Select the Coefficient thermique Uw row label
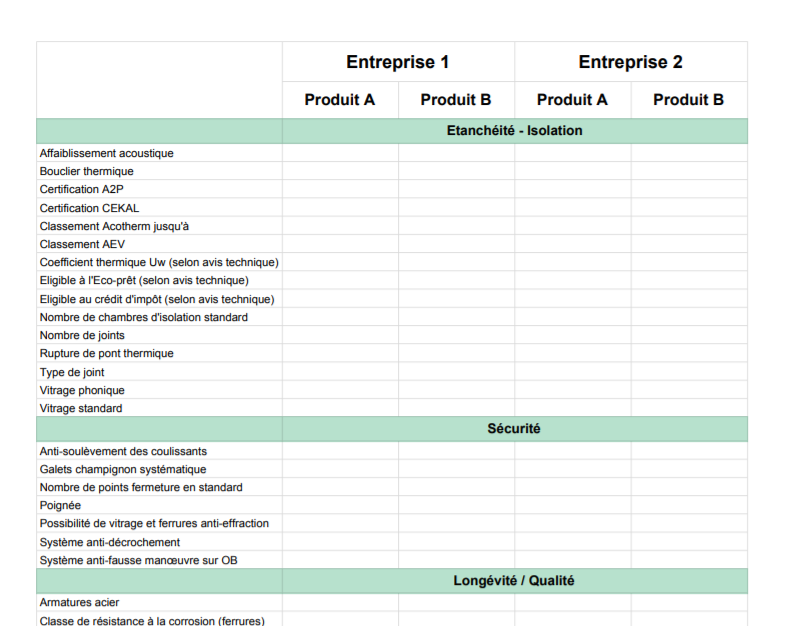 159,263
